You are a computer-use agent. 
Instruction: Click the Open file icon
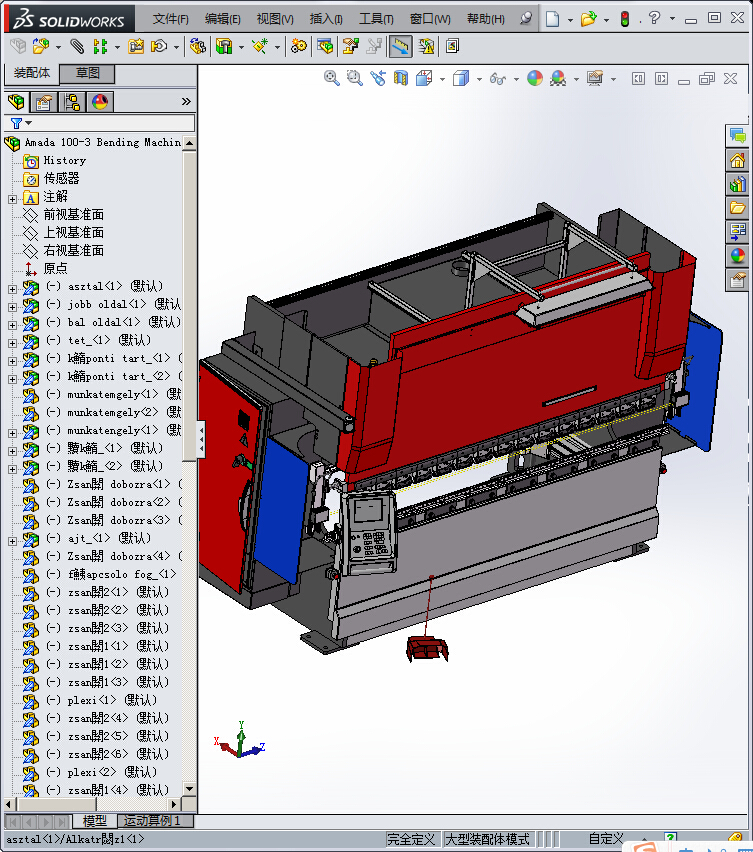point(588,20)
